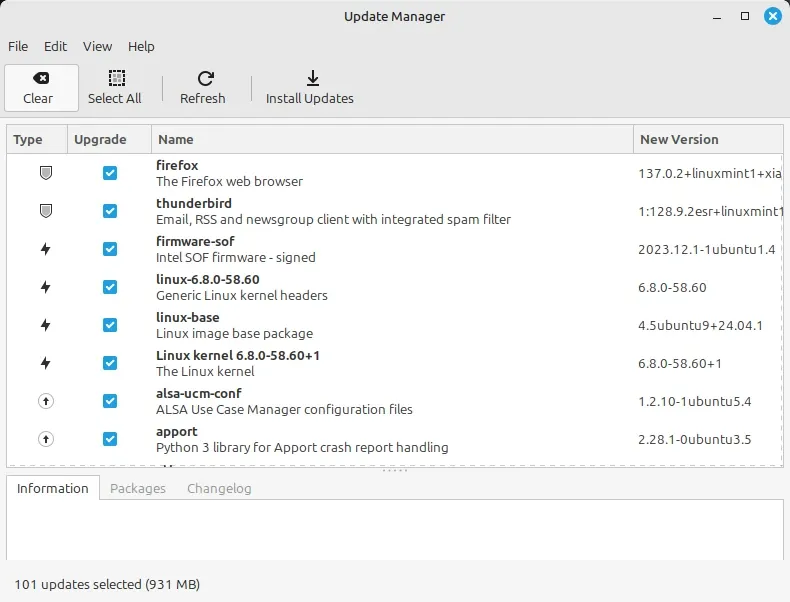Select the linux-6.8.0-58.60 package name
Image resolution: width=790 pixels, height=602 pixels.
click(208, 280)
